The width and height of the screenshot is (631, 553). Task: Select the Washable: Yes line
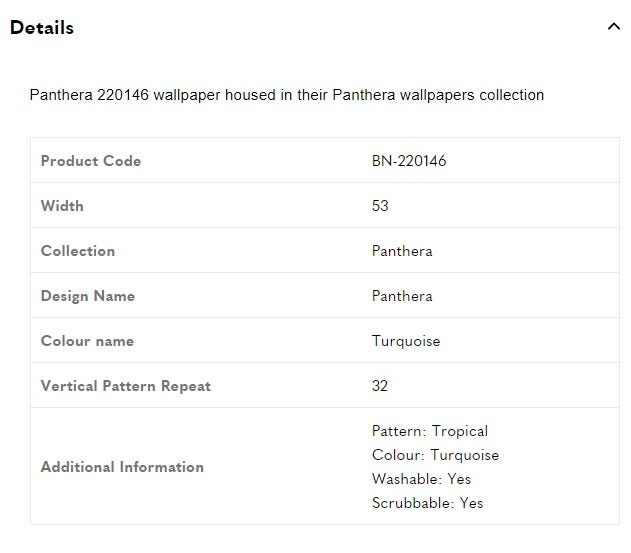click(x=421, y=479)
